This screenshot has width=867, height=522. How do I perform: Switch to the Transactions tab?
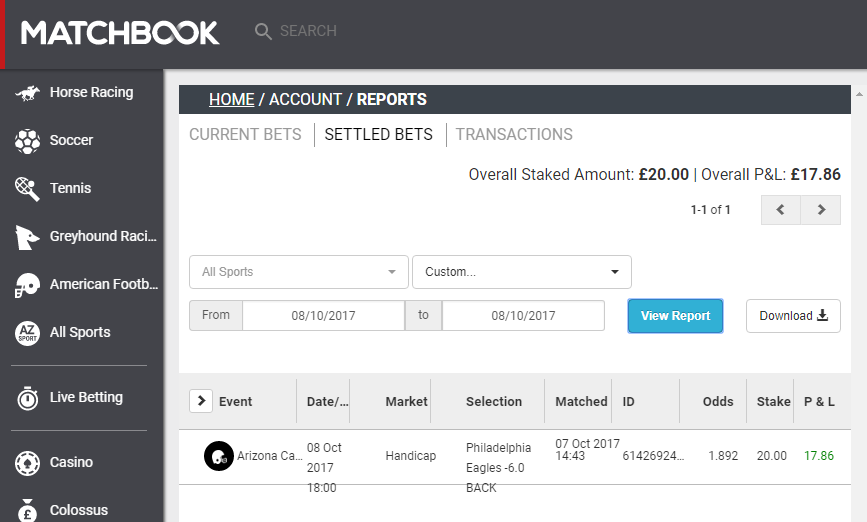click(x=514, y=134)
